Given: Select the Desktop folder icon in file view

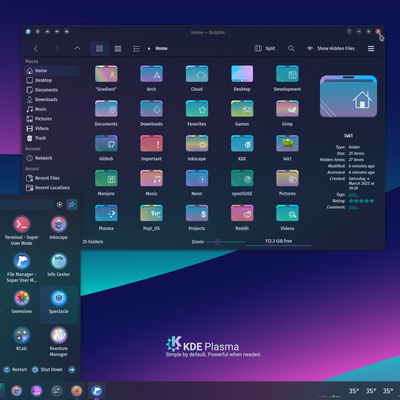Looking at the screenshot, I should pyautogui.click(x=242, y=74).
